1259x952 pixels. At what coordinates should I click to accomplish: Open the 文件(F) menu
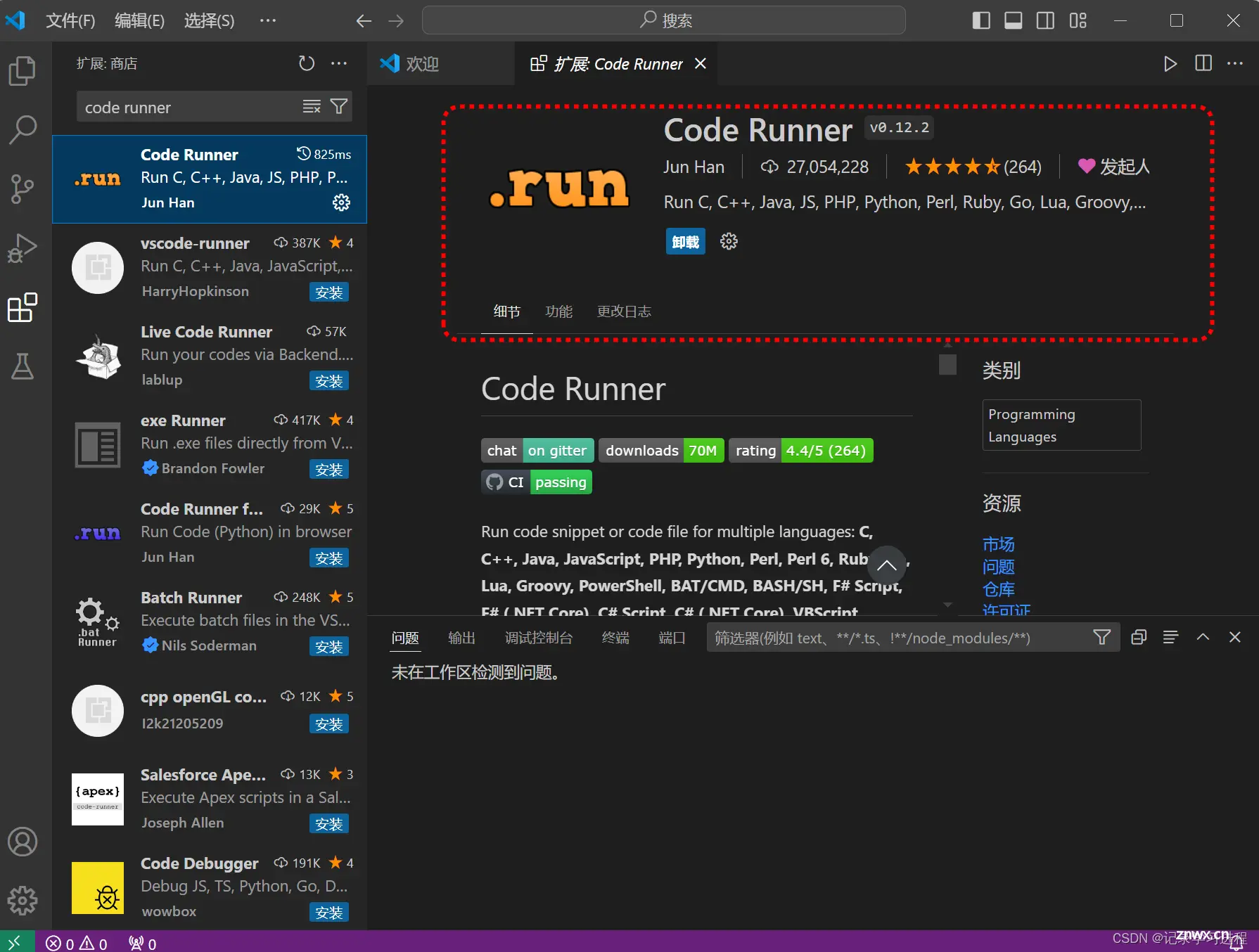click(70, 20)
